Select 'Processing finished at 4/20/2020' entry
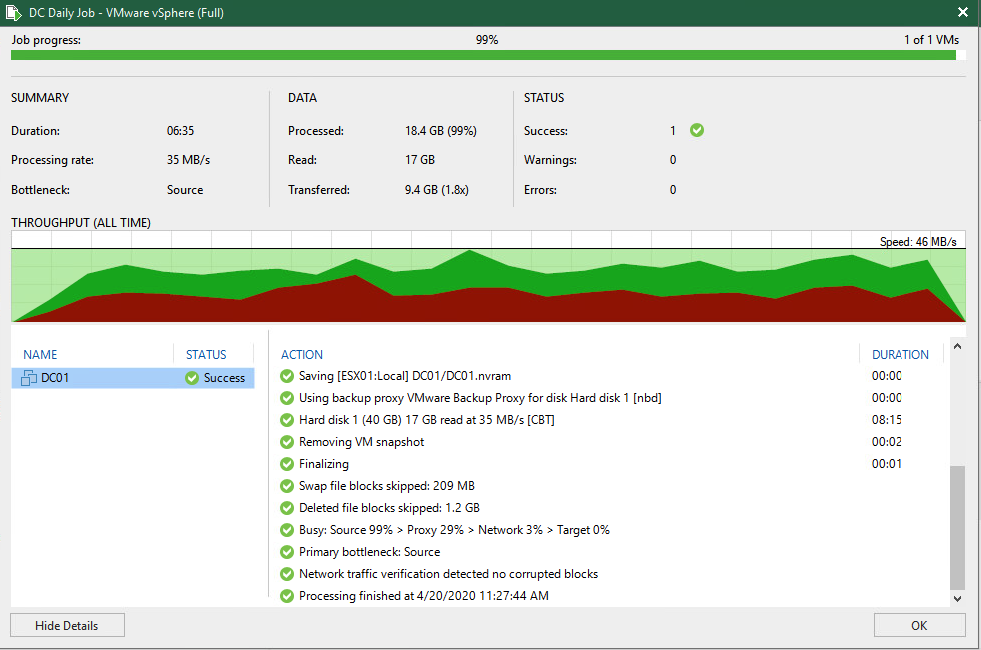 424,596
